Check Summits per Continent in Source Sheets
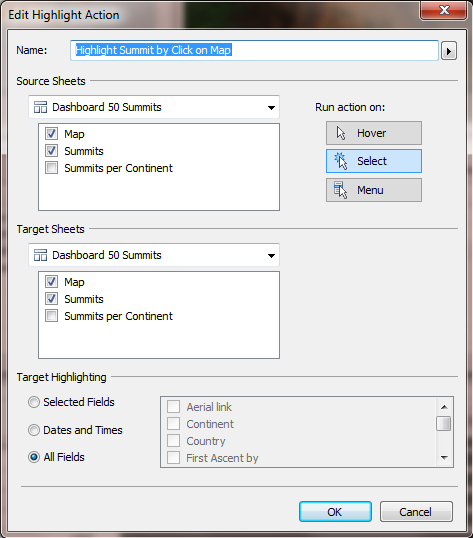 (51, 168)
